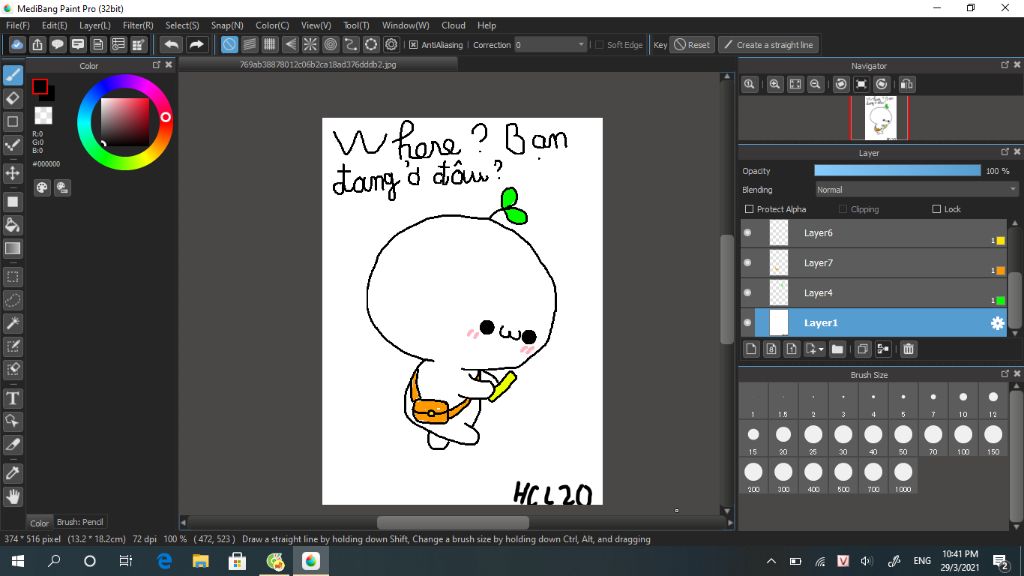Zoom in within the Navigator
The width and height of the screenshot is (1024, 576).
click(x=775, y=84)
